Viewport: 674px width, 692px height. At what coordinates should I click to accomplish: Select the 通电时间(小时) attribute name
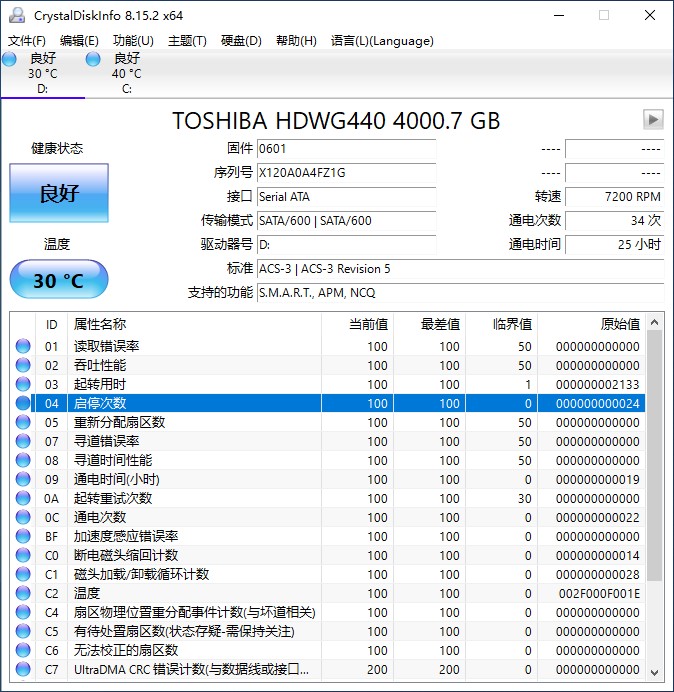[x=117, y=479]
